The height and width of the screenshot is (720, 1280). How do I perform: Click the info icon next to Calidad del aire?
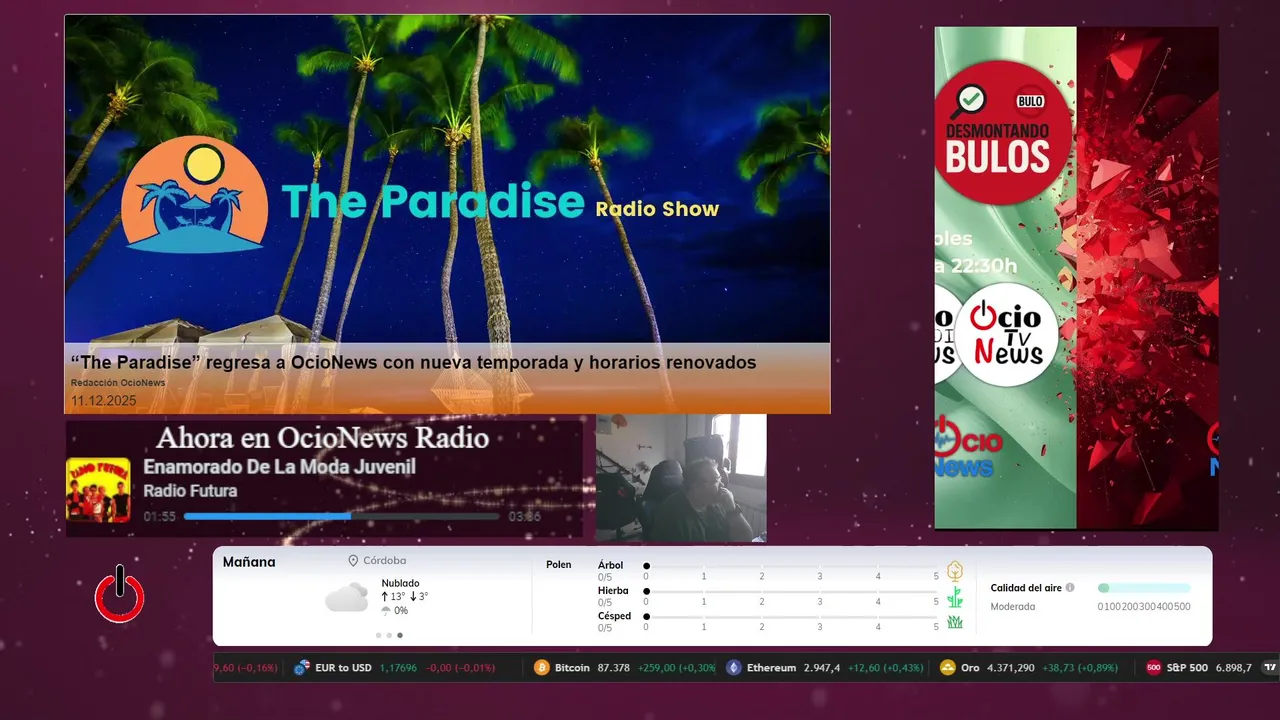(1070, 588)
